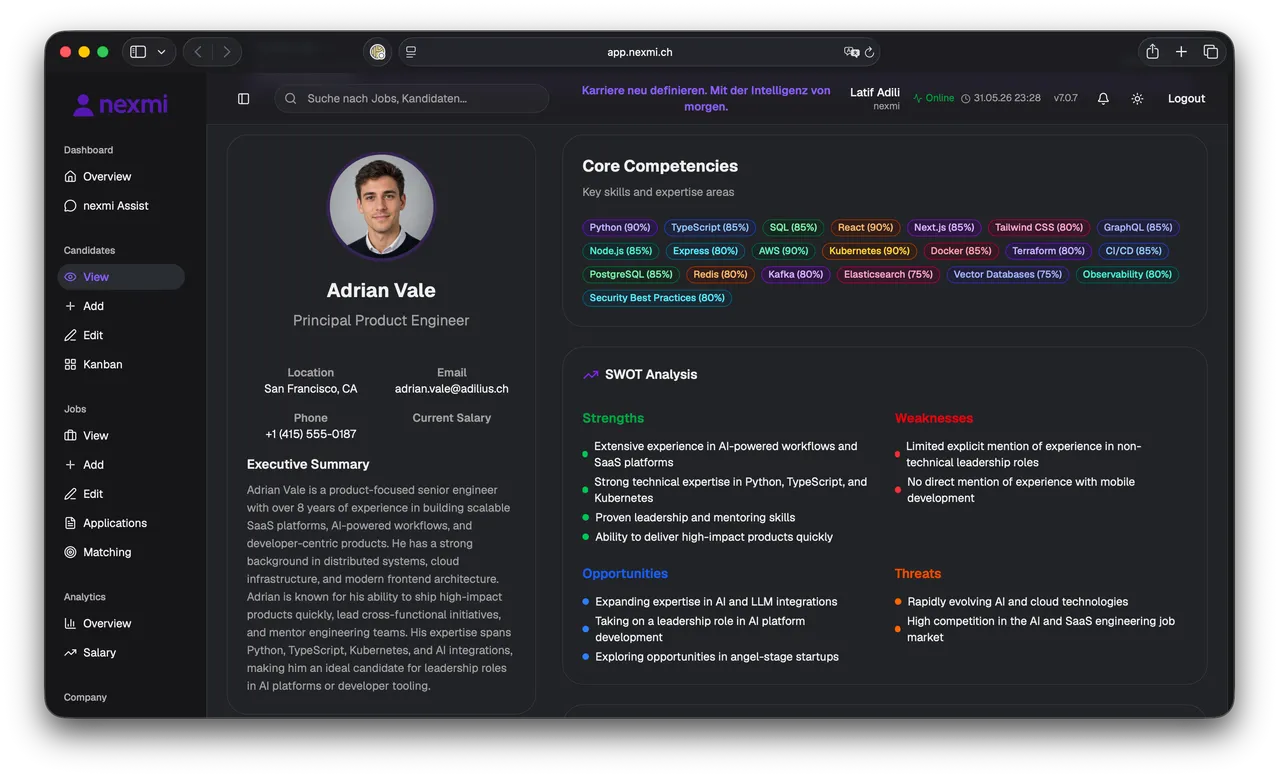Viewport: 1280px width, 778px height.
Task: Reload the page in Safari
Action: tap(870, 52)
